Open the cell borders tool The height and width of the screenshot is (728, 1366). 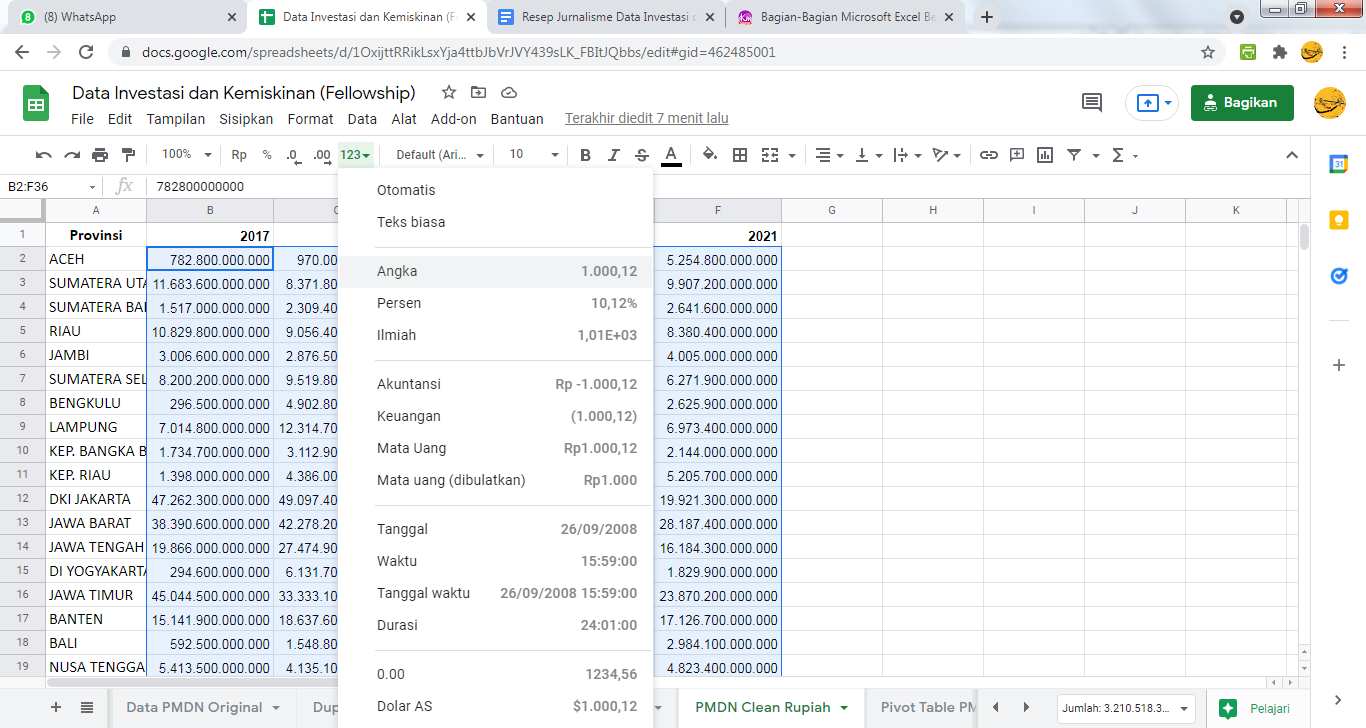click(740, 155)
